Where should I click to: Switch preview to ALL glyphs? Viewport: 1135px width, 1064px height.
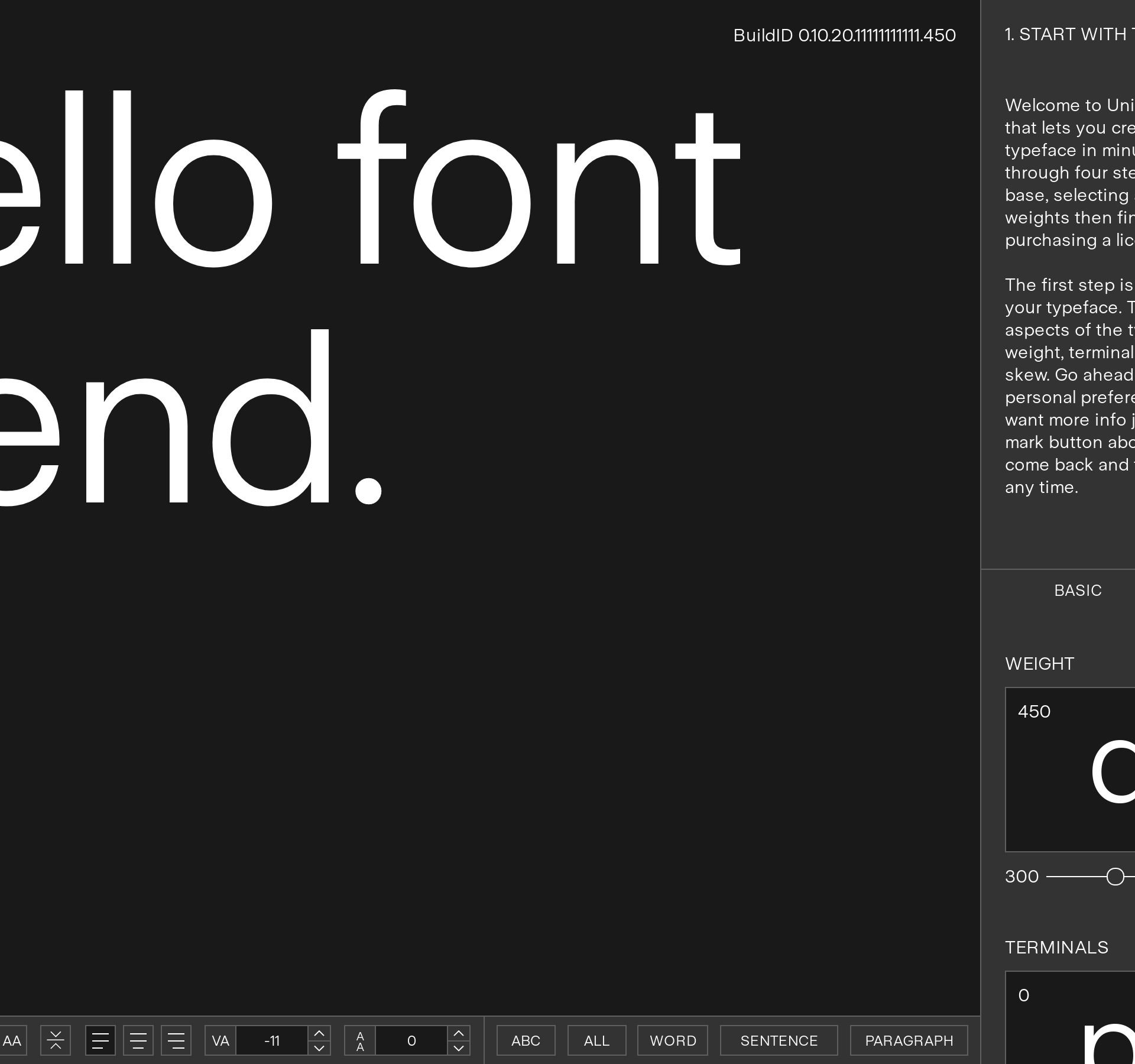[596, 1040]
